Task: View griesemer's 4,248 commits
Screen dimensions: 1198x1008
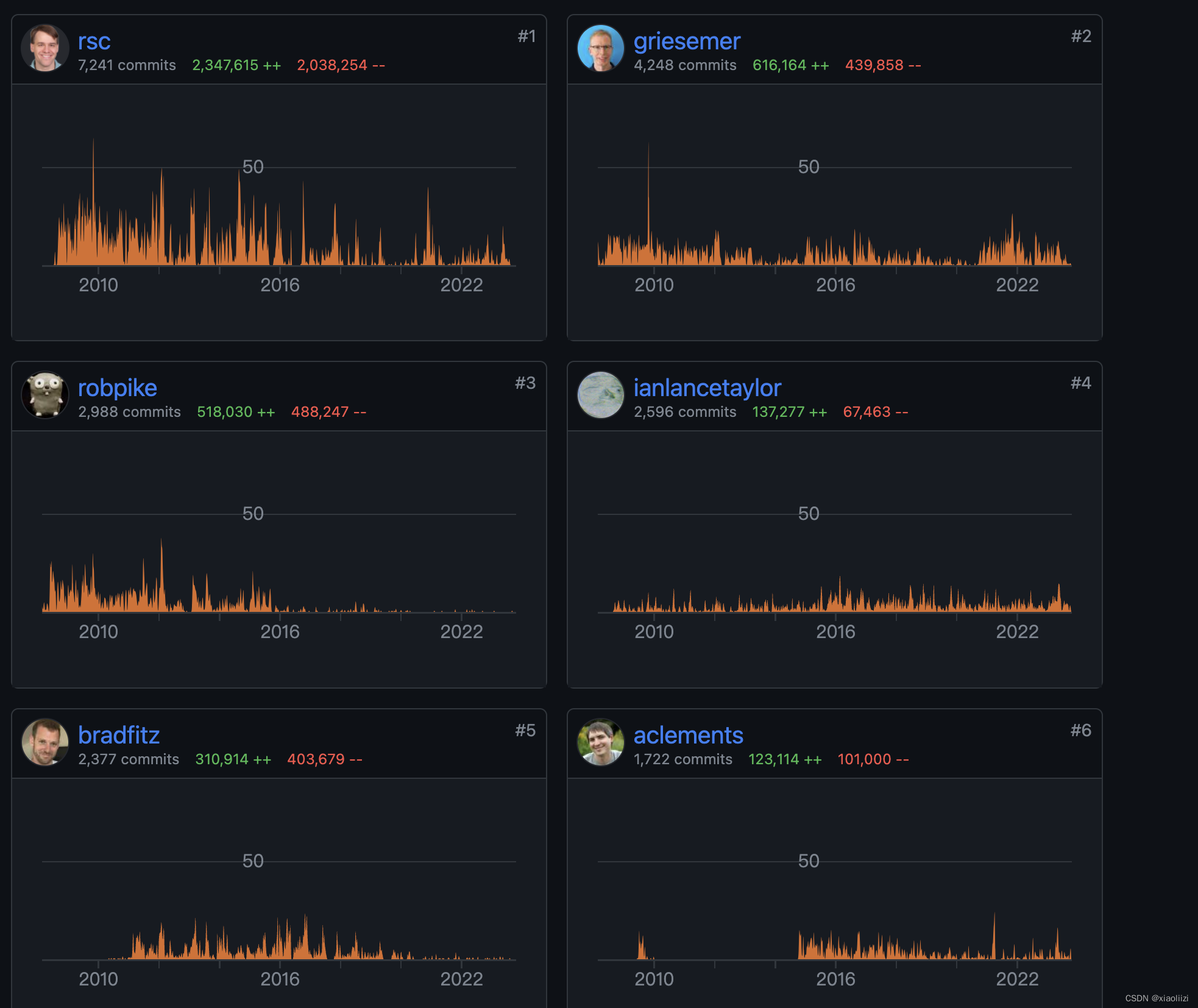Action: pyautogui.click(x=685, y=65)
